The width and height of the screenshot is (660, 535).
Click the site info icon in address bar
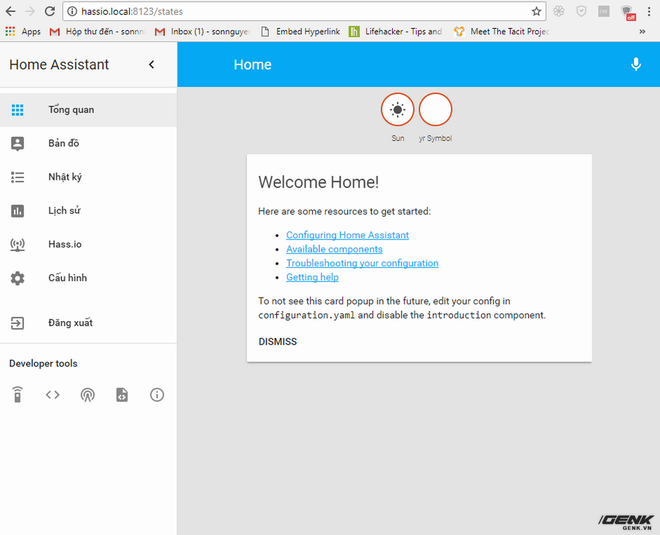tap(72, 11)
